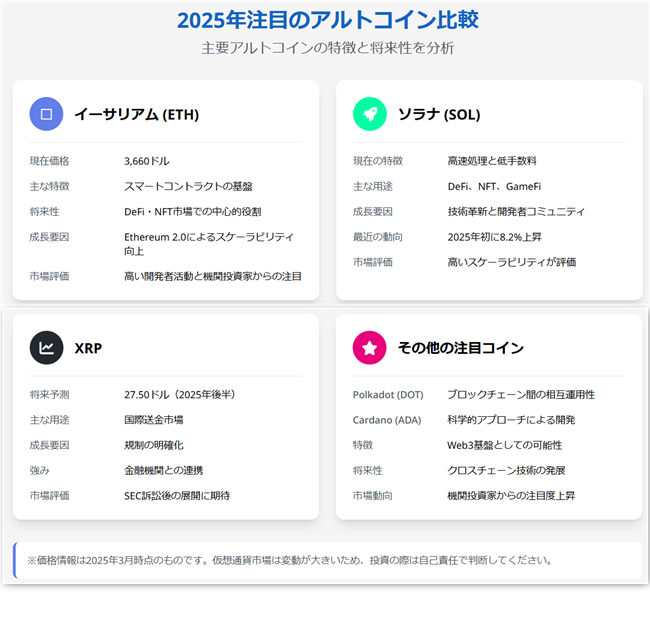This screenshot has height=619, width=650.
Task: Click 技術革新と開発者コミュニティ text
Action: (516, 211)
